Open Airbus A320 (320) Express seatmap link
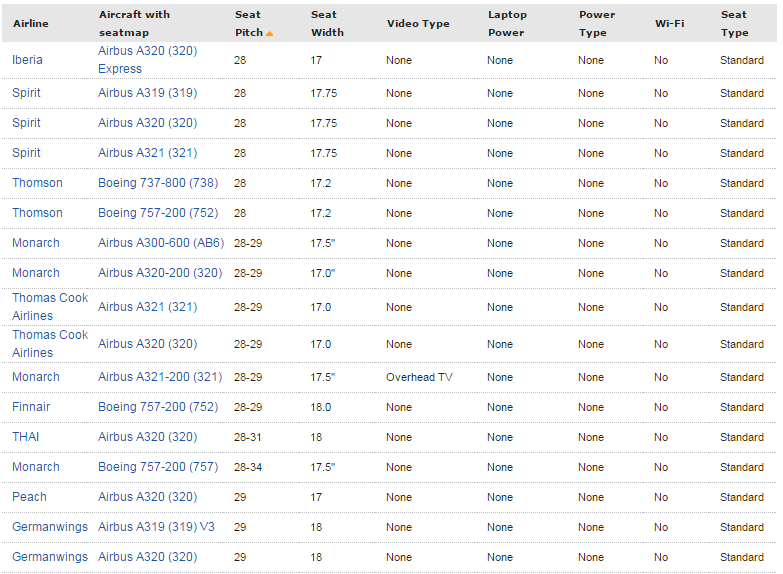 pyautogui.click(x=147, y=60)
